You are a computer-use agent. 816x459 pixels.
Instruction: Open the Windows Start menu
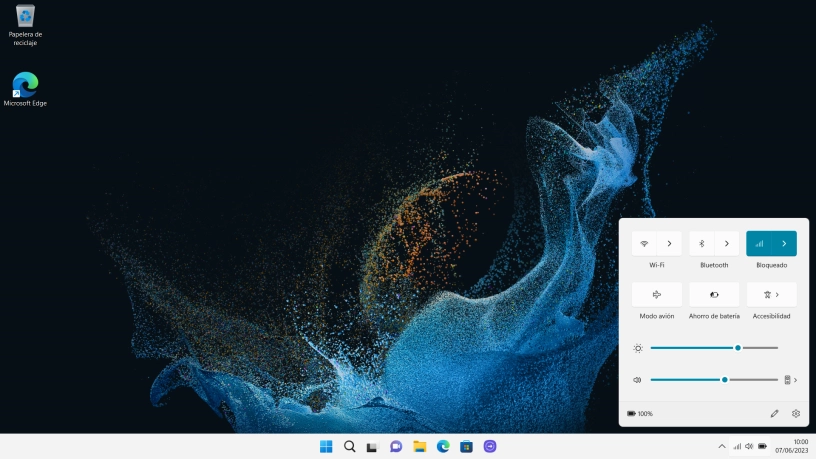coord(326,447)
